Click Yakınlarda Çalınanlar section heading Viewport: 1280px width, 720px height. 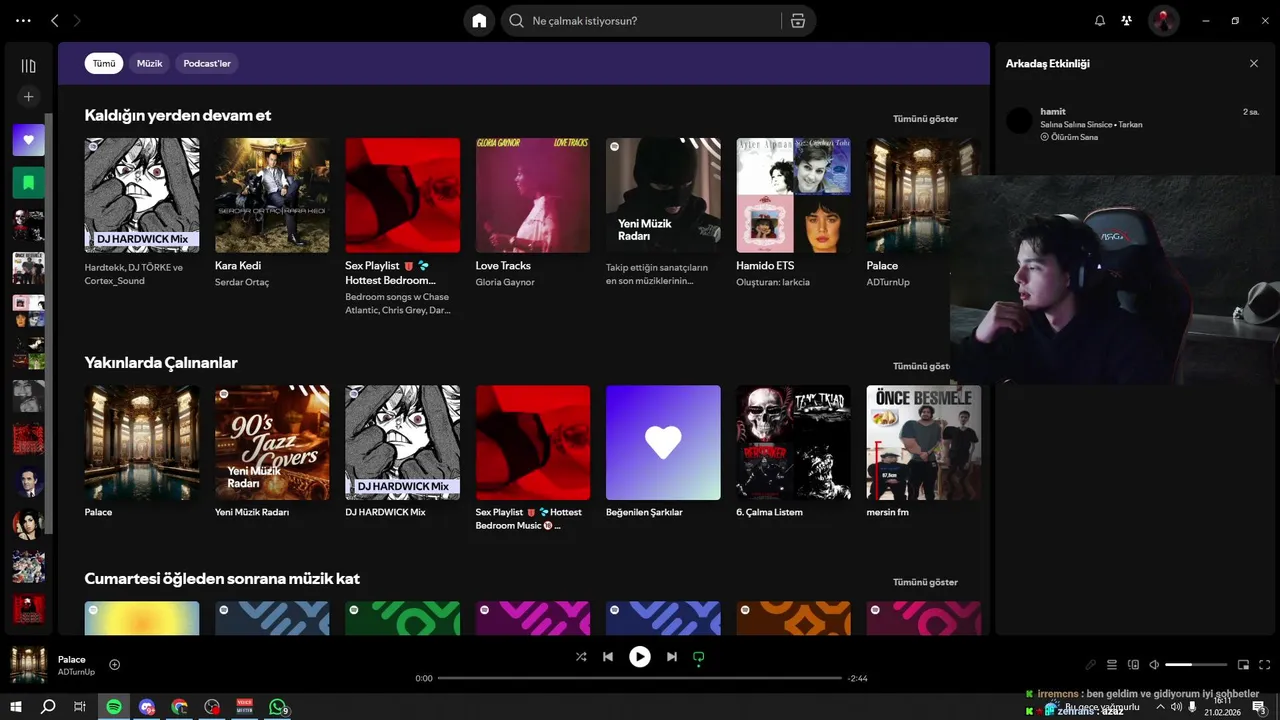click(161, 362)
